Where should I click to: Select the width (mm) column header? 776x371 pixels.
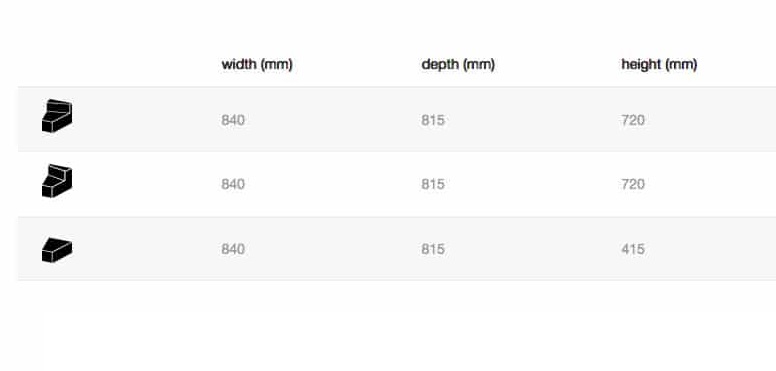point(257,64)
